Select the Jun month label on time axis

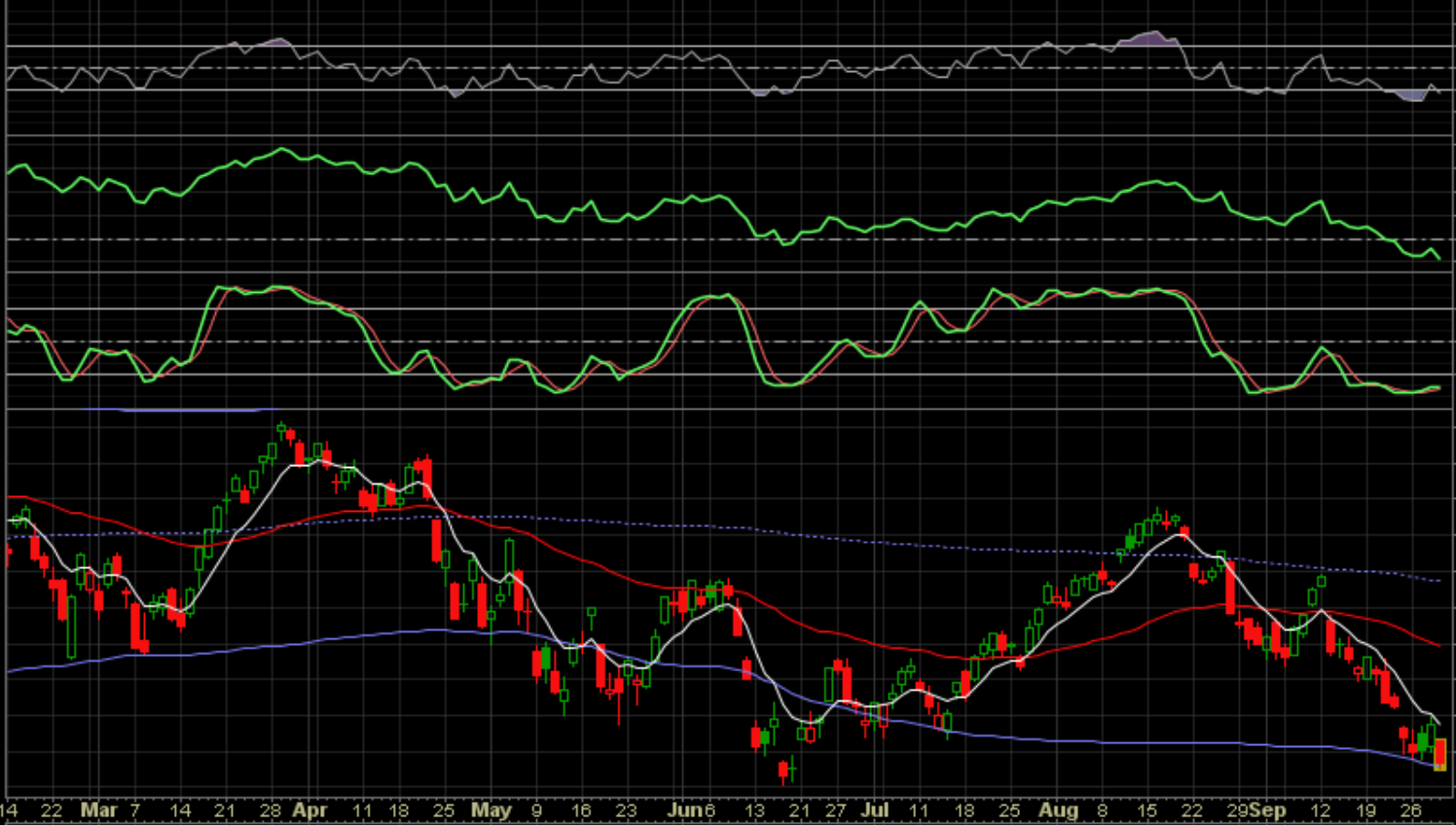pyautogui.click(x=686, y=809)
